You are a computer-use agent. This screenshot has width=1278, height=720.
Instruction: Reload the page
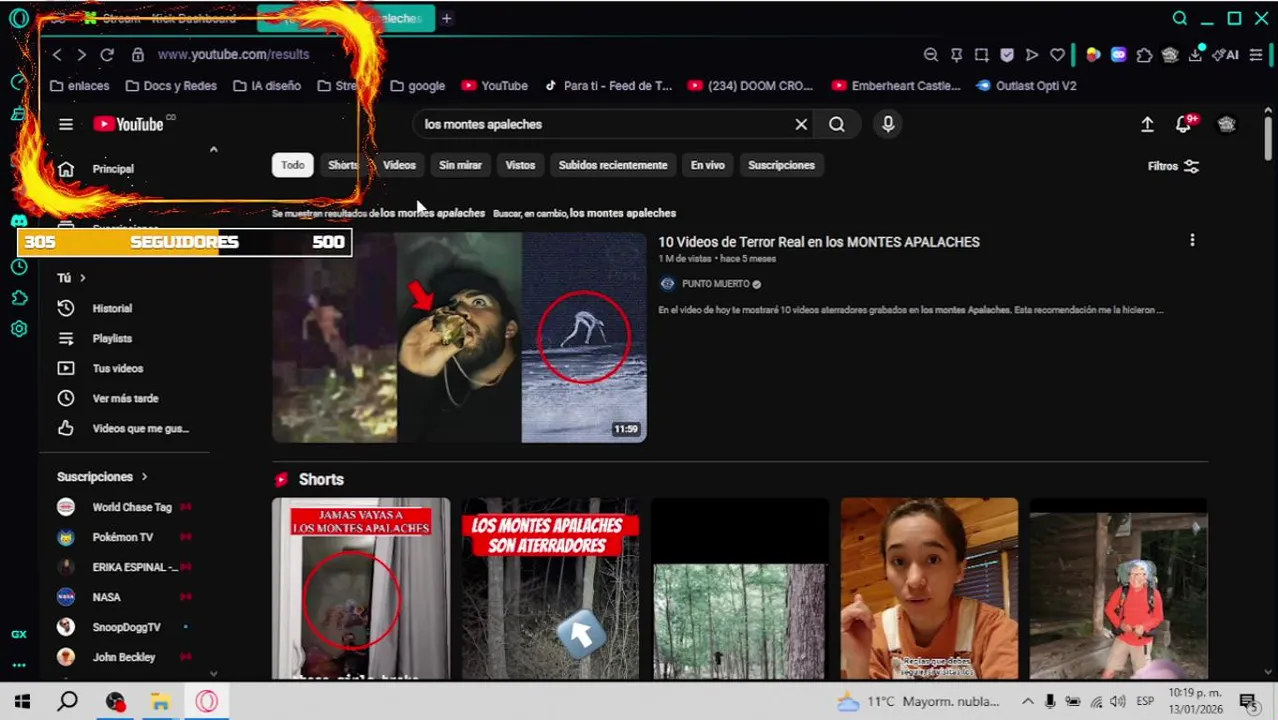[x=107, y=55]
